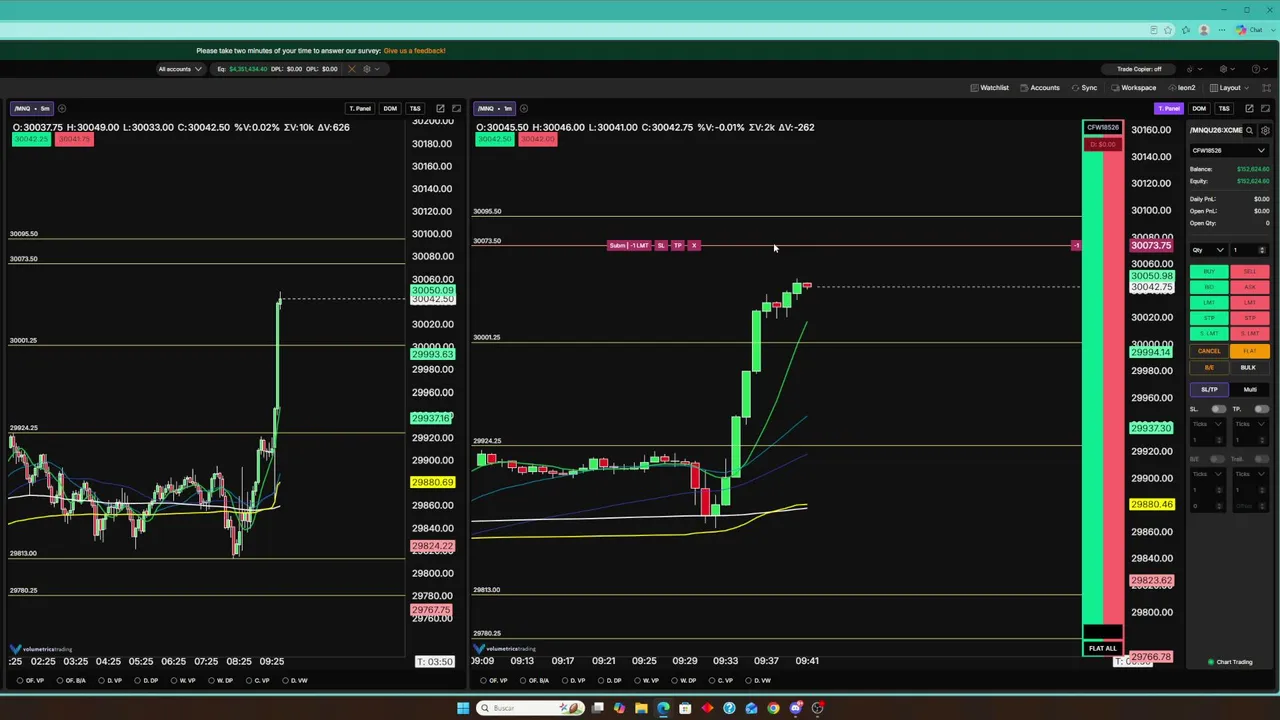Open T&S on the left chart
The height and width of the screenshot is (720, 1280).
(x=415, y=108)
